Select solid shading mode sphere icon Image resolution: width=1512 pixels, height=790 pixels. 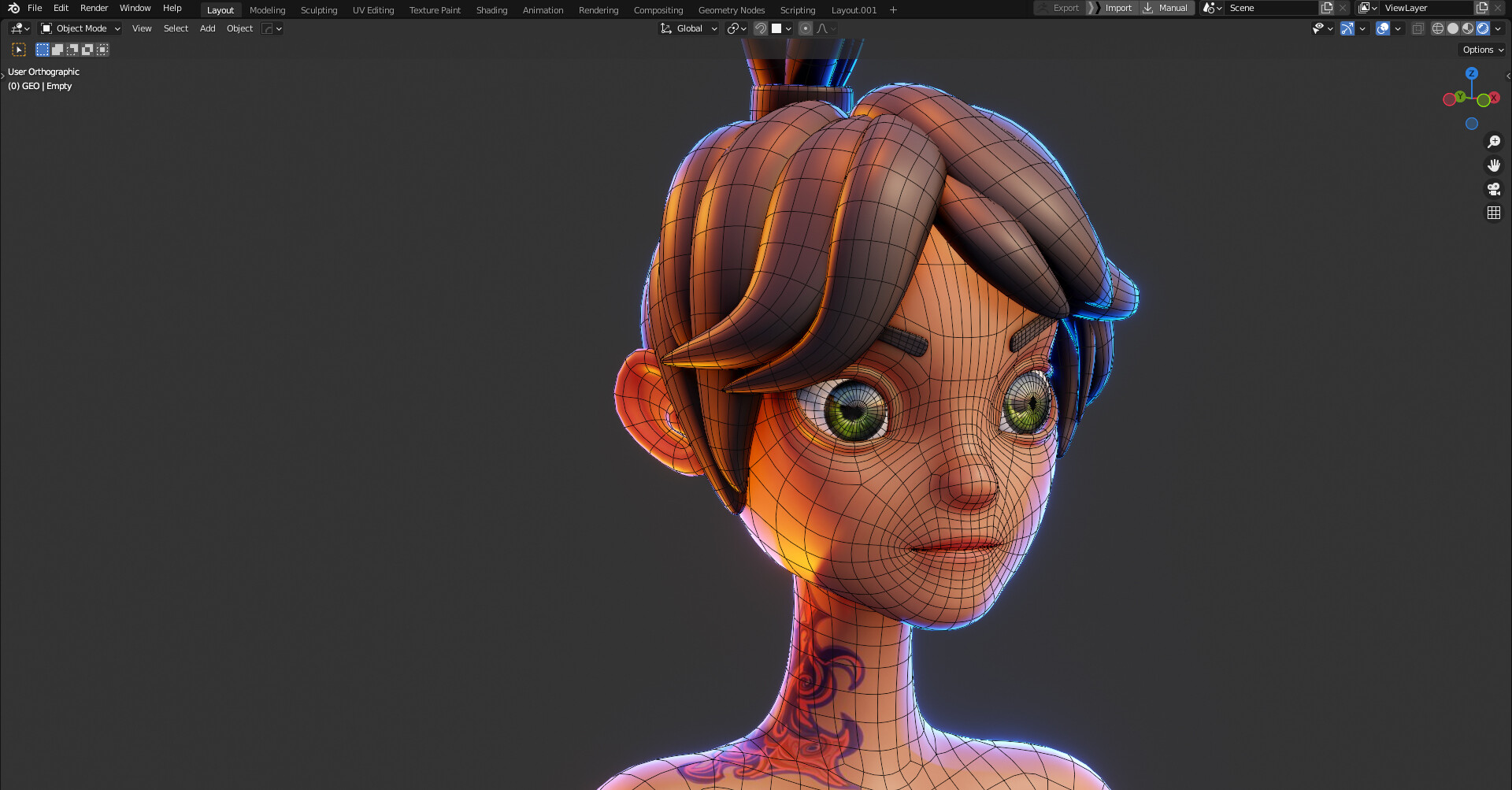click(1453, 28)
